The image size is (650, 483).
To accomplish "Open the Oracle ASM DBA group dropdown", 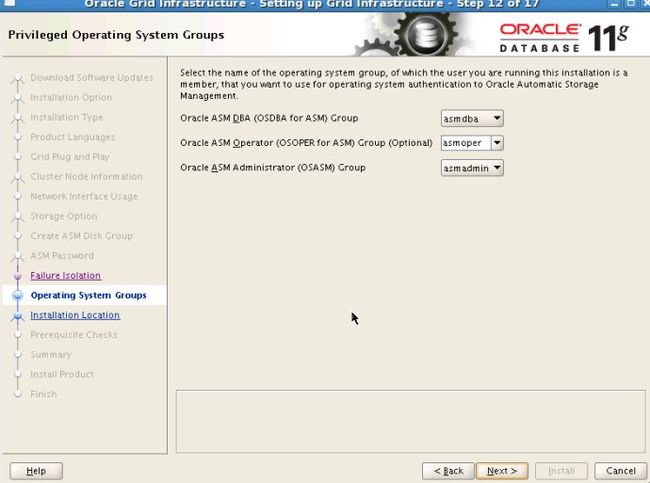I will point(472,119).
